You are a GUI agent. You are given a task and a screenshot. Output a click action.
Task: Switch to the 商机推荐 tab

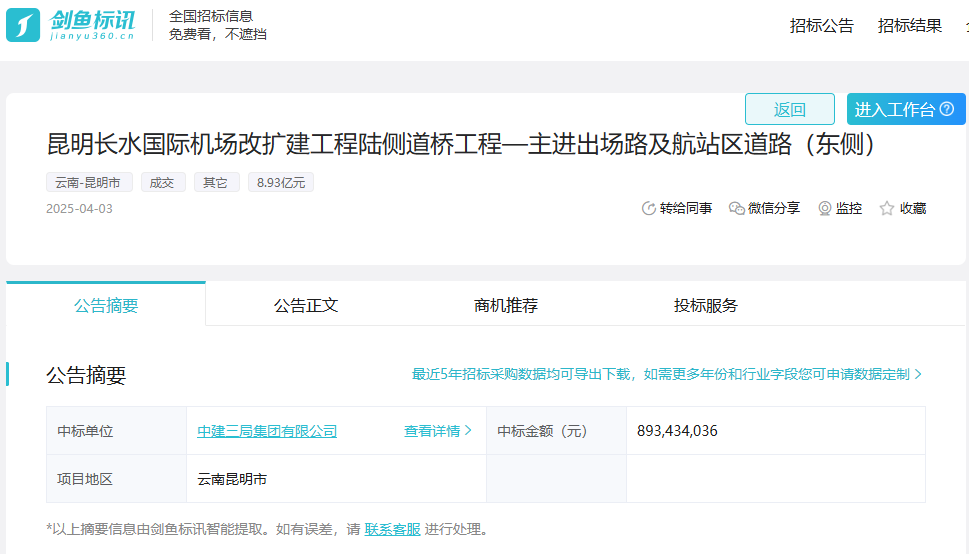click(x=506, y=305)
